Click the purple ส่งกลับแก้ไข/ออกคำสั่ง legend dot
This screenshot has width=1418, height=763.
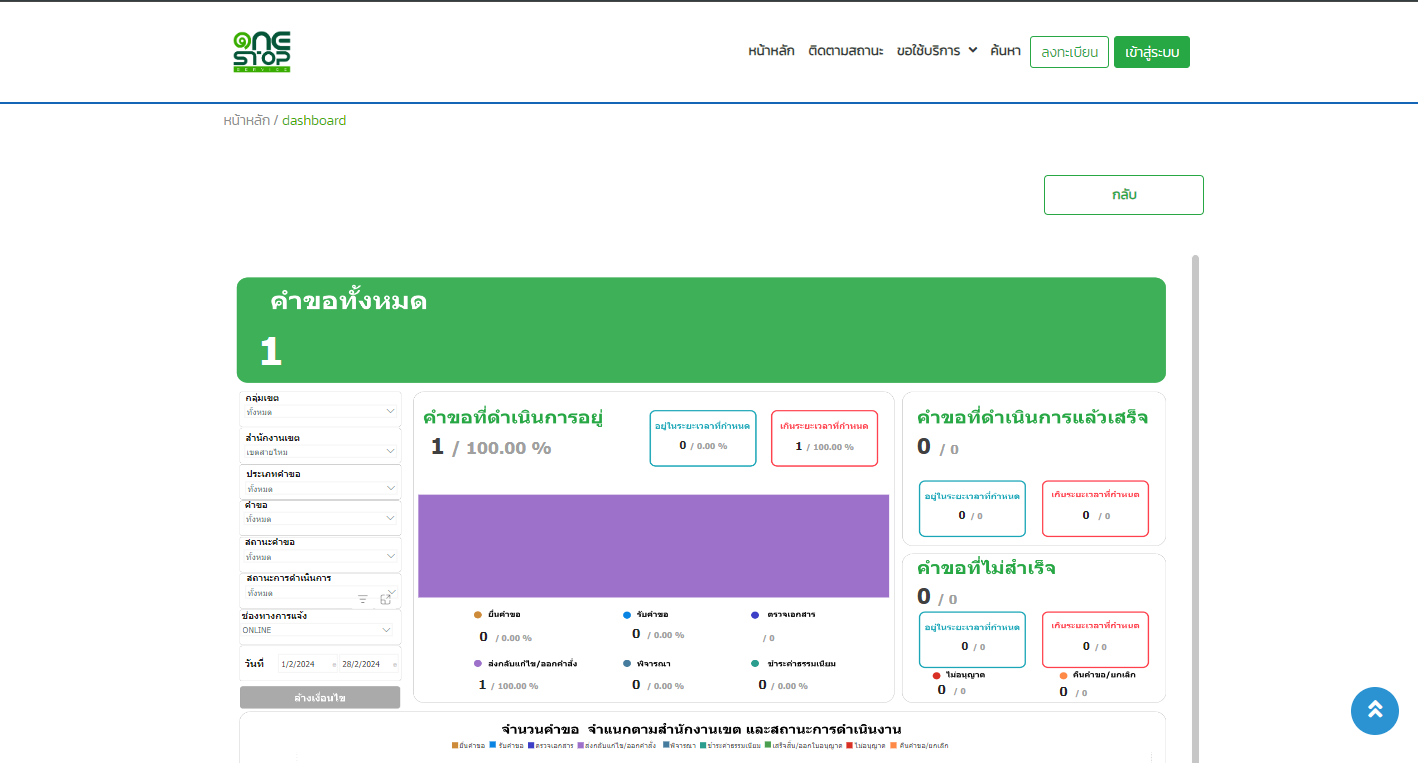pyautogui.click(x=478, y=663)
